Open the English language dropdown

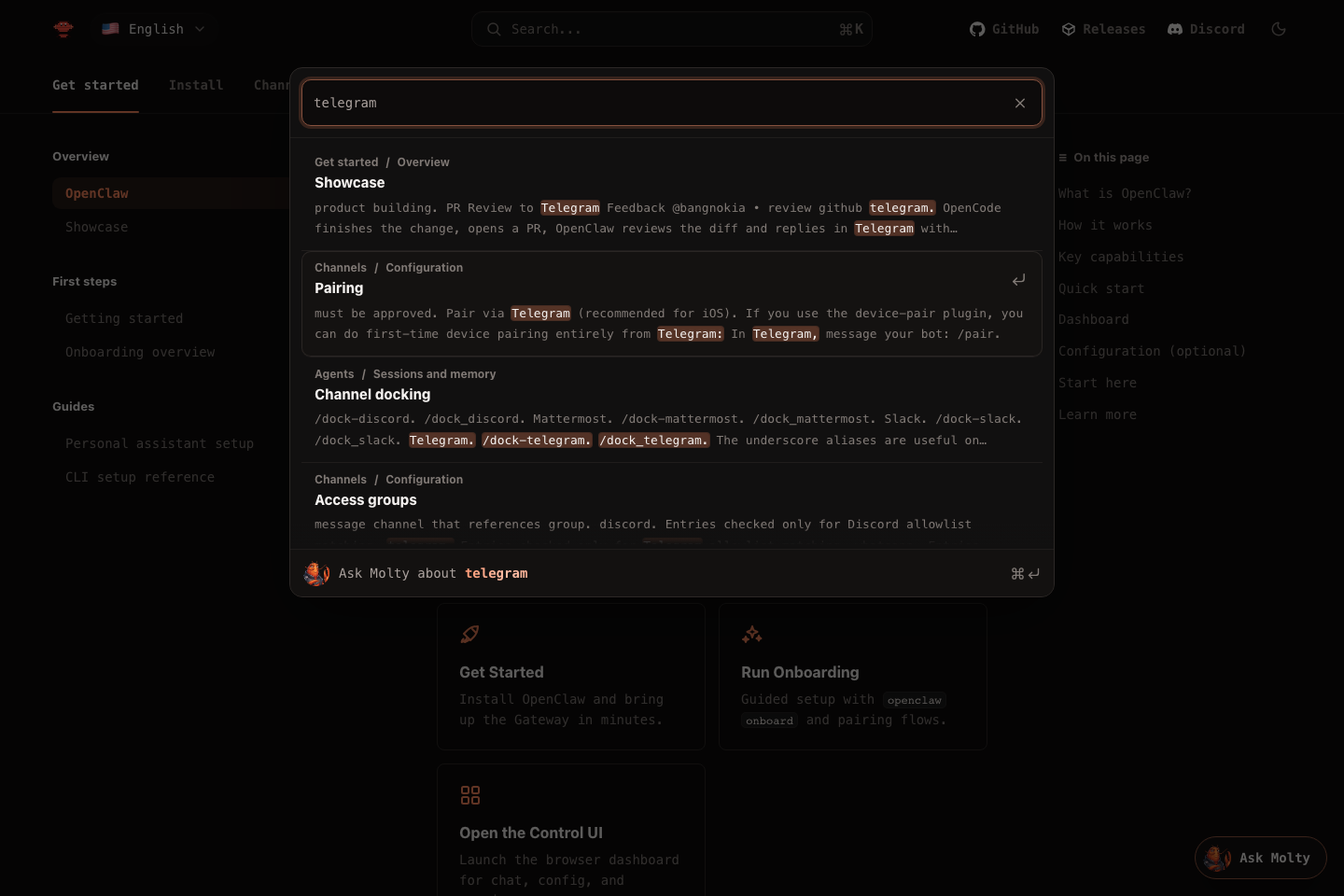pos(154,29)
